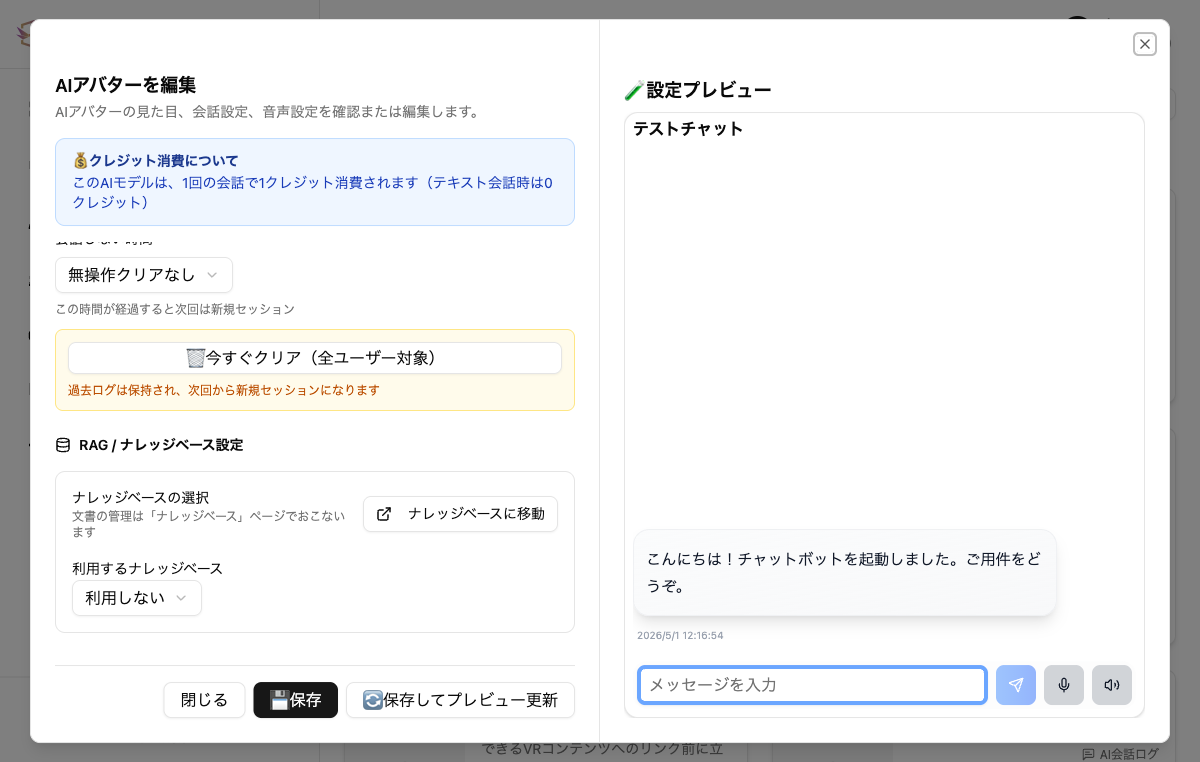Send the chat message with paper plane icon
The height and width of the screenshot is (762, 1200).
(x=1016, y=685)
